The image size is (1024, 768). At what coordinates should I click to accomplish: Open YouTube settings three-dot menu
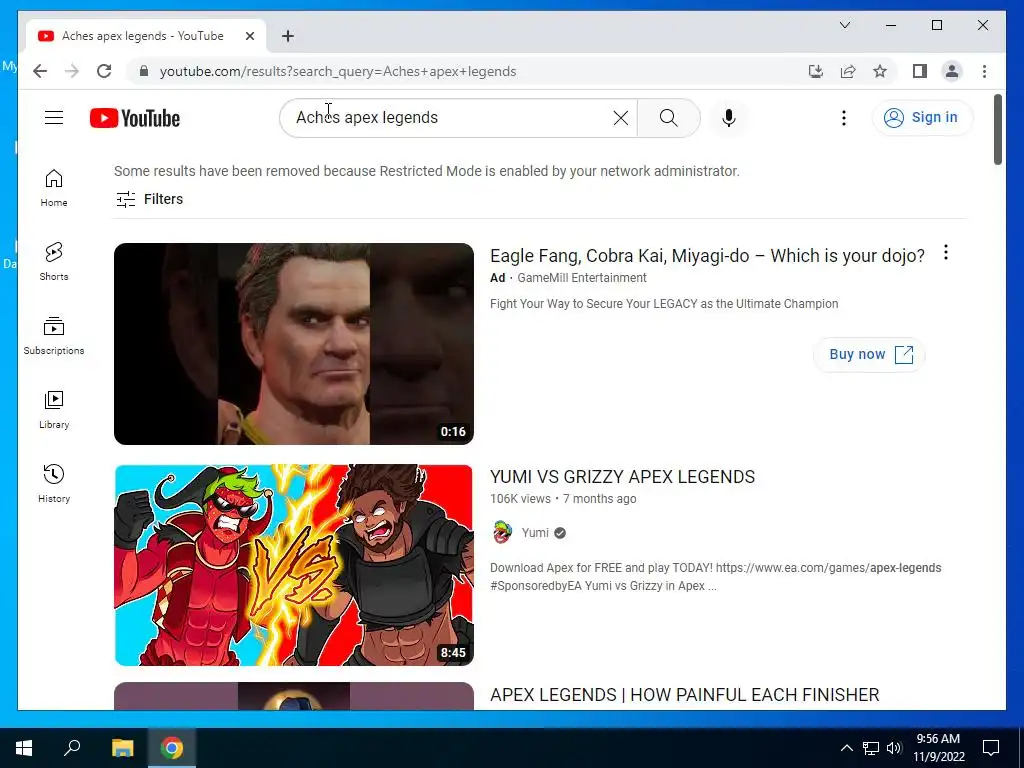[844, 118]
